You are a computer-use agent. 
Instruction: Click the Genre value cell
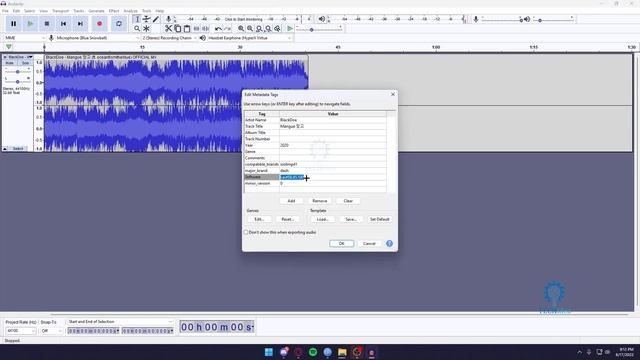point(333,151)
